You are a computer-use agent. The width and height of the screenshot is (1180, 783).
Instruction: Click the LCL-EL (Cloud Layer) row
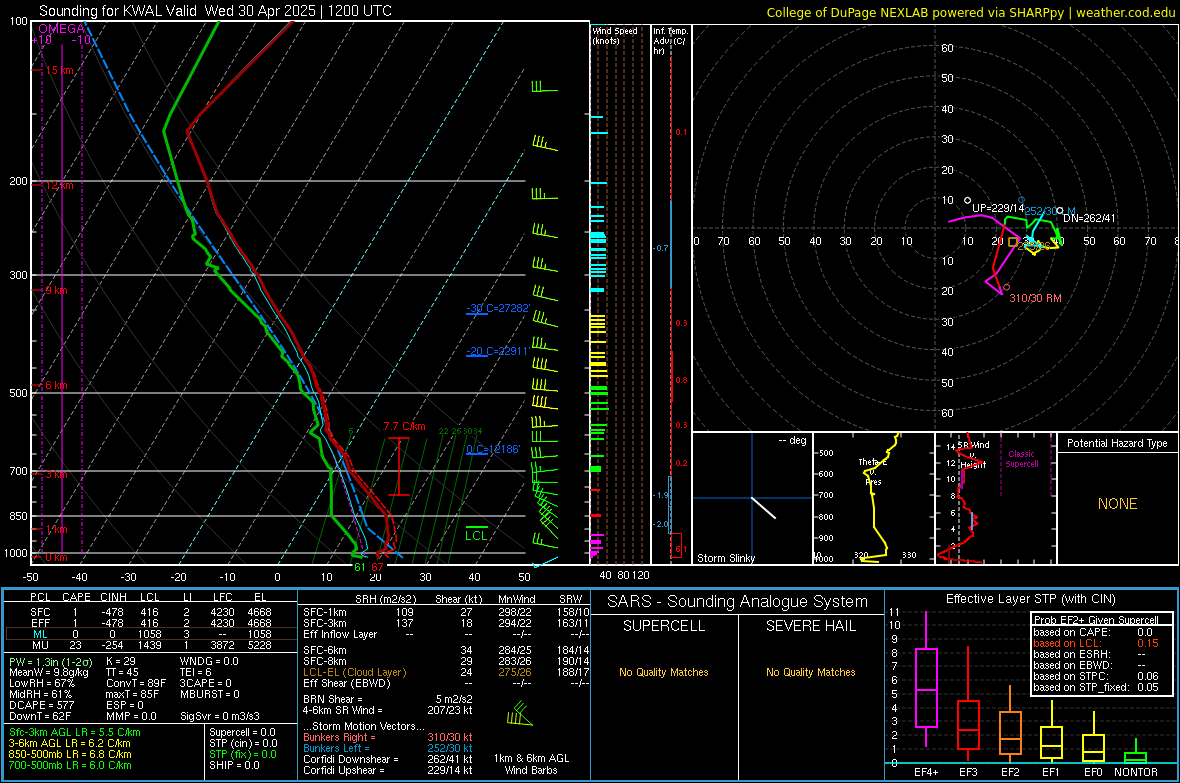pyautogui.click(x=446, y=672)
